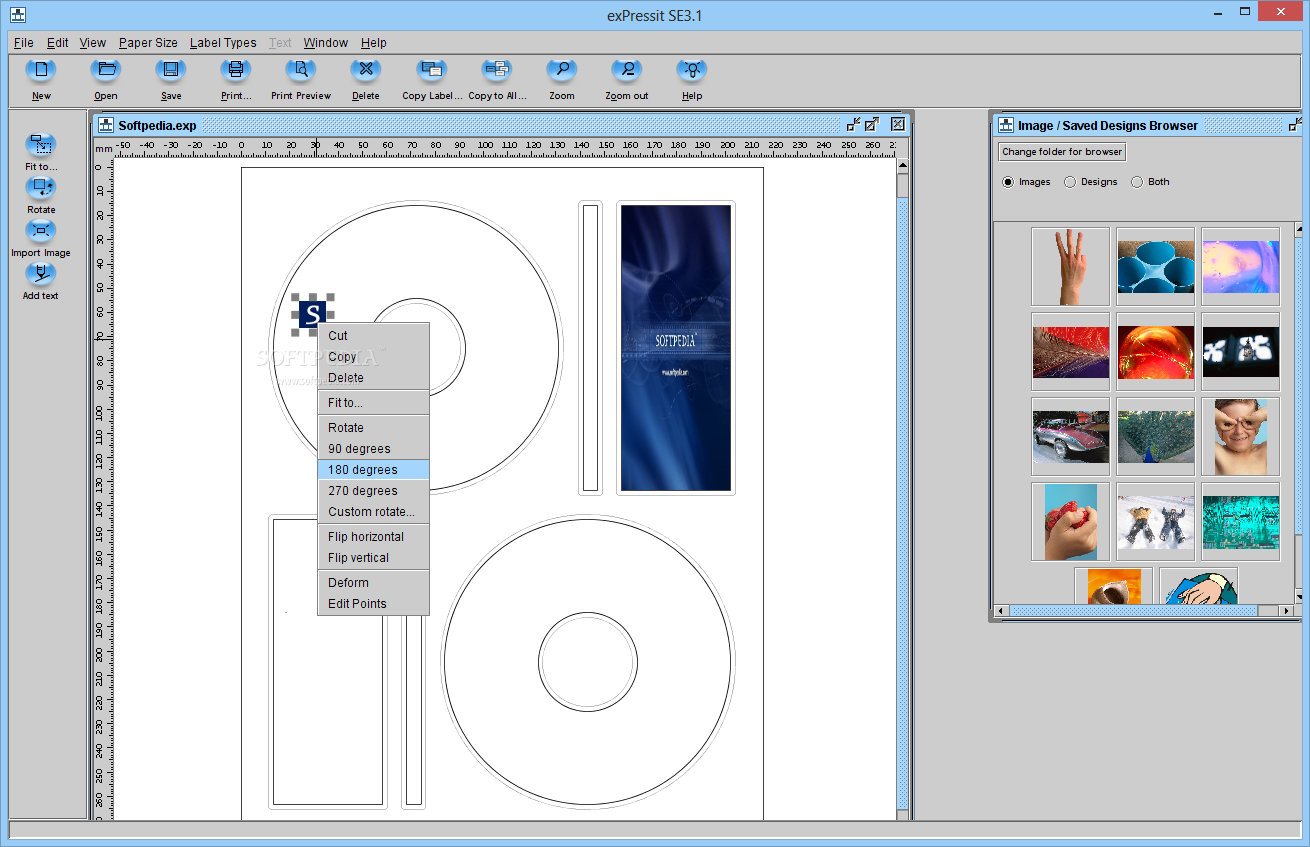
Task: Open the File menu
Action: pos(24,43)
